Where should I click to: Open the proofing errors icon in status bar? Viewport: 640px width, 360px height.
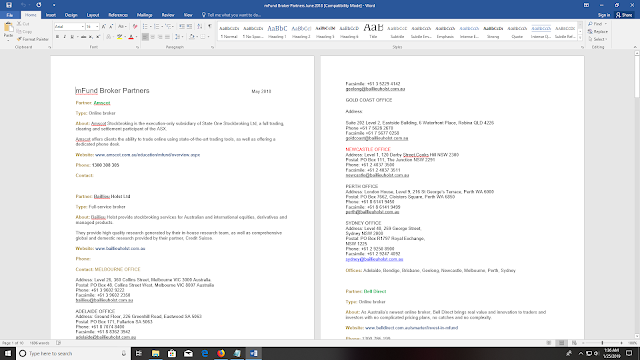tap(58, 343)
